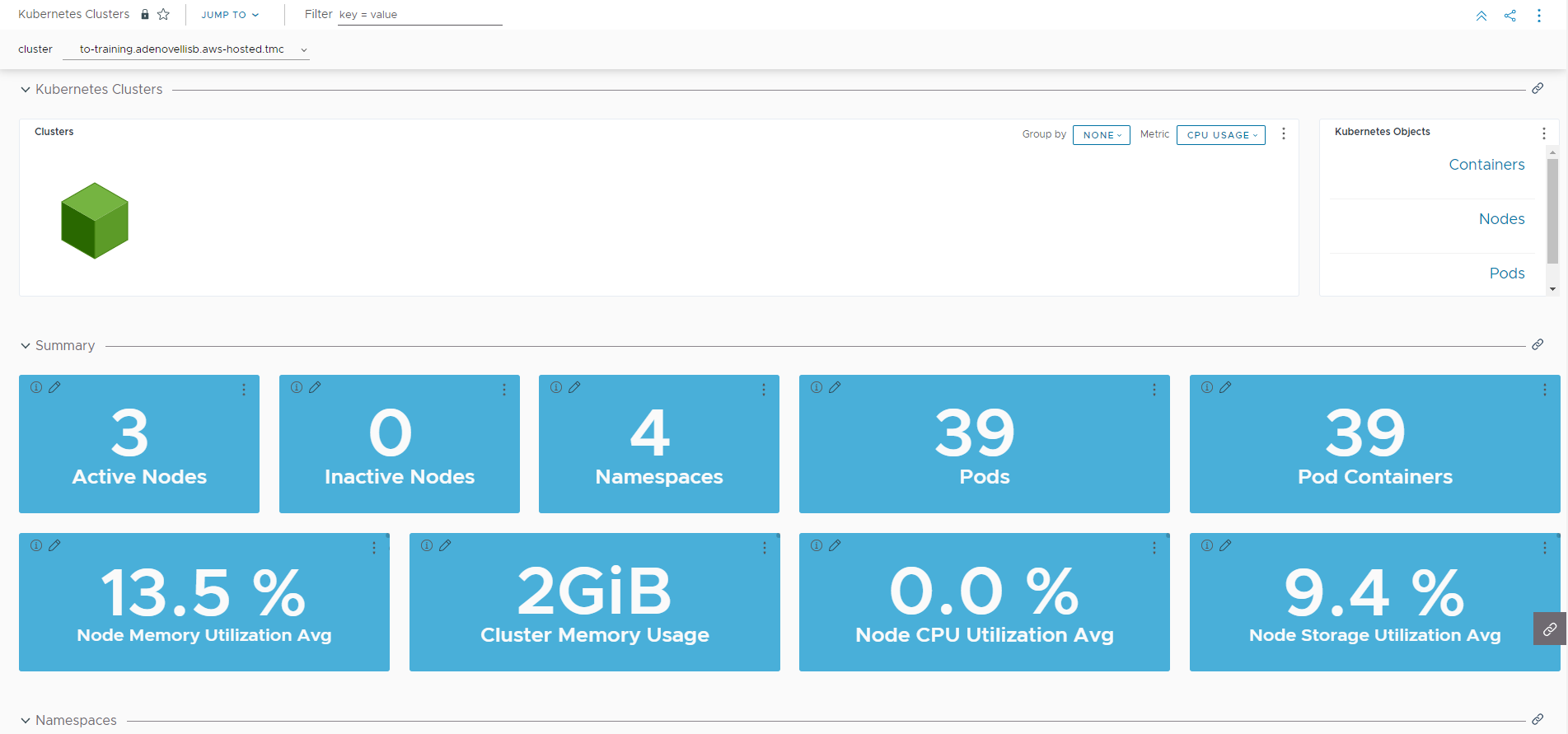Click the Filter key = value input field
The width and height of the screenshot is (1568, 734).
419,15
